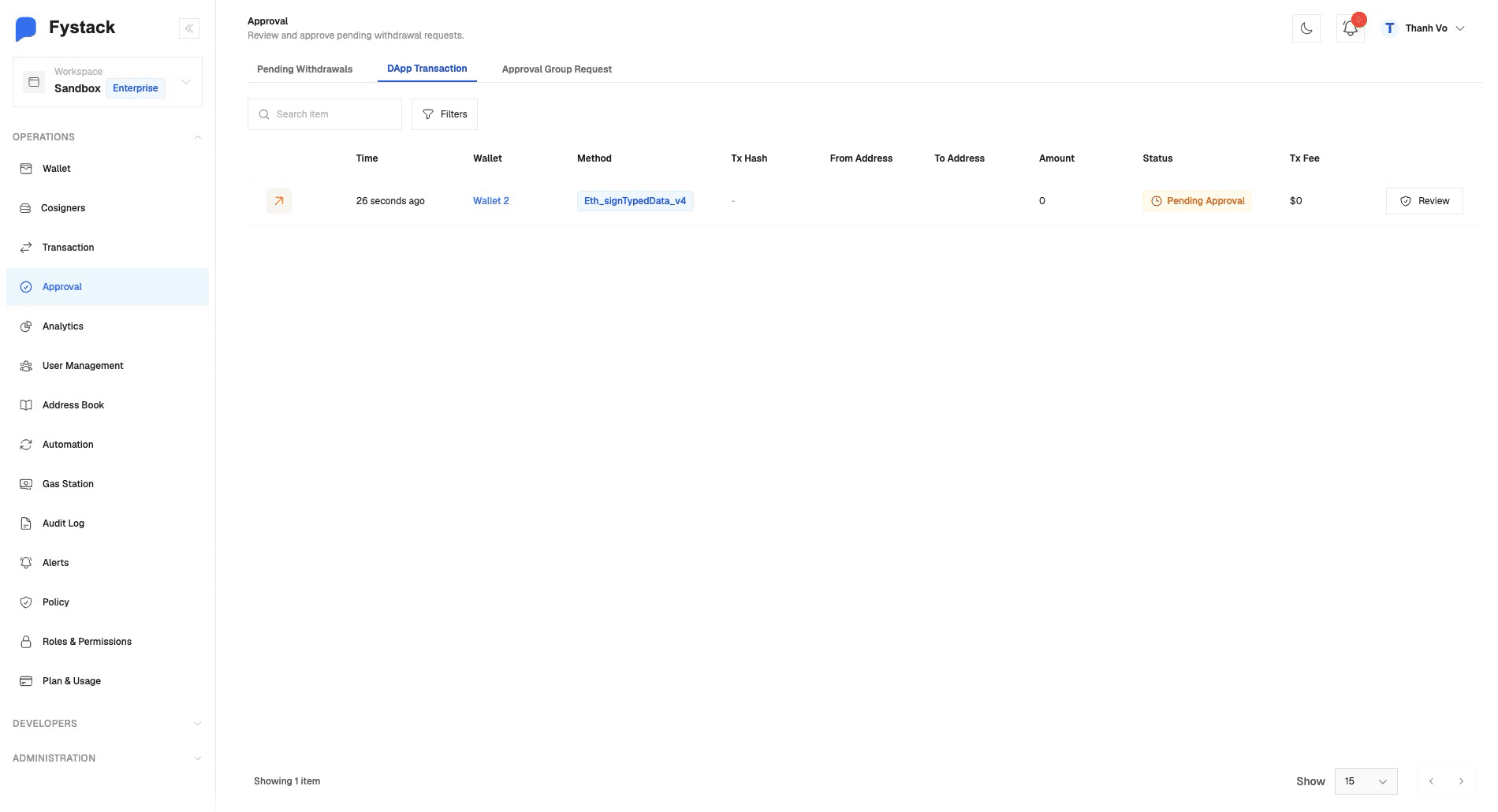Click the Wallet column header
This screenshot has height=812, width=1498.
point(487,158)
